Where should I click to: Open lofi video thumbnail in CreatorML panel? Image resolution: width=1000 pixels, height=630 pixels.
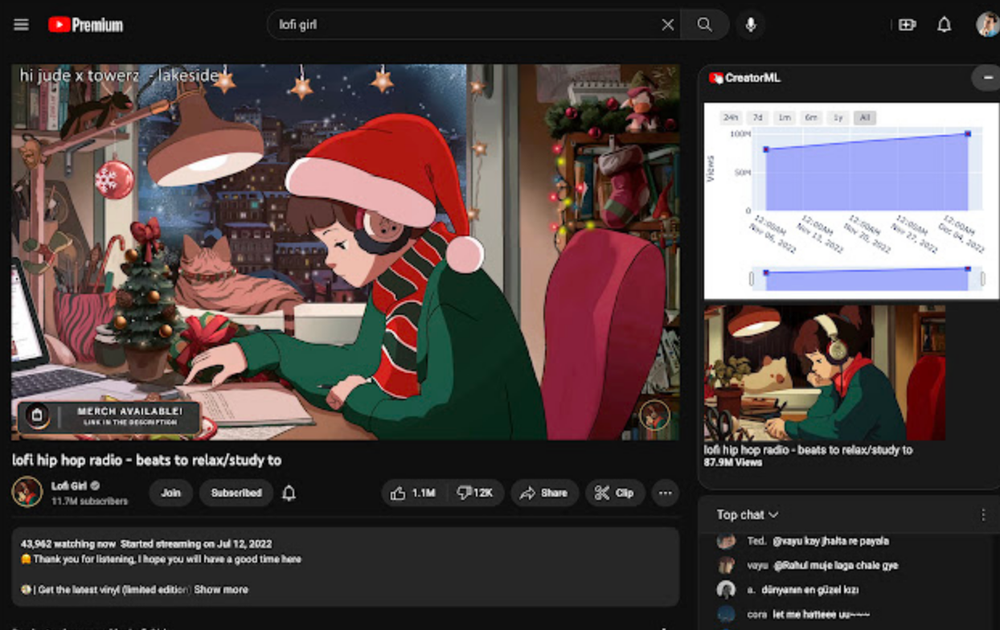click(825, 372)
